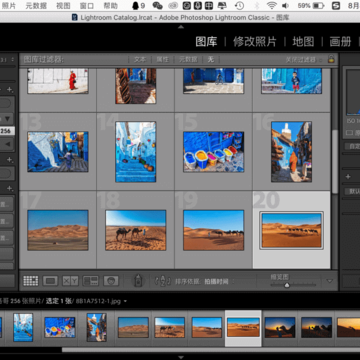Collapse the filmstrip with bottom arrow
This screenshot has height=360, width=360.
181,357
